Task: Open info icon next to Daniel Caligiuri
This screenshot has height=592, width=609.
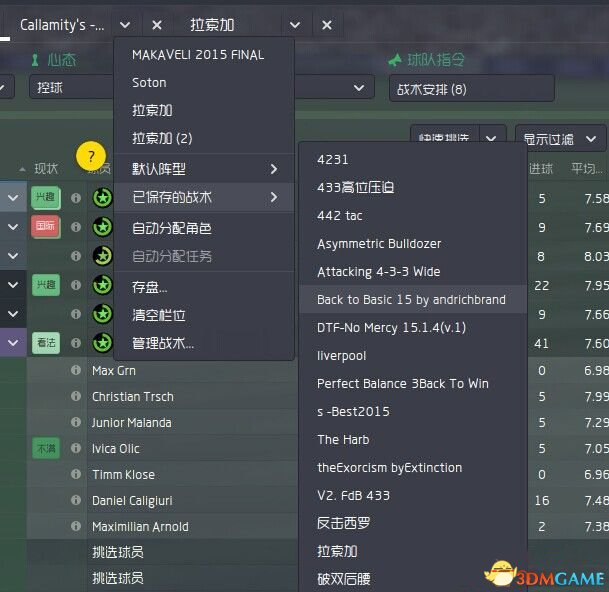Action: pyautogui.click(x=76, y=500)
